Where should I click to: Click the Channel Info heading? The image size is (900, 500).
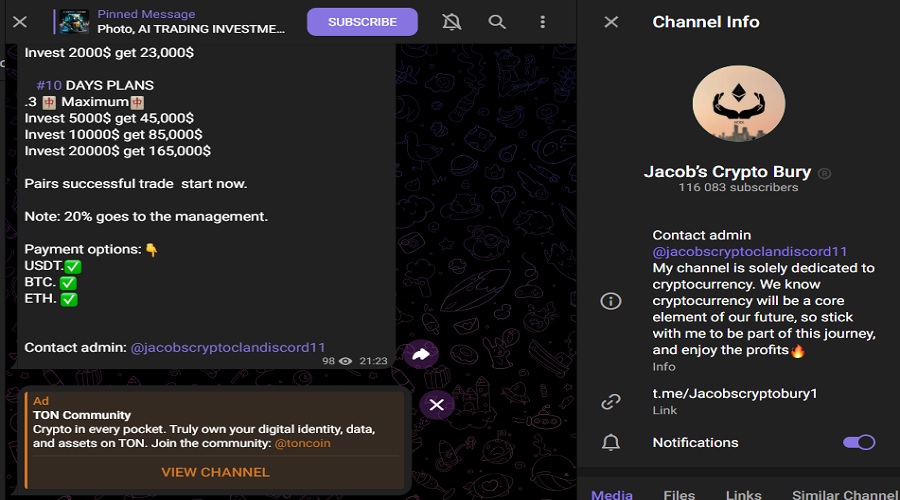click(x=706, y=22)
